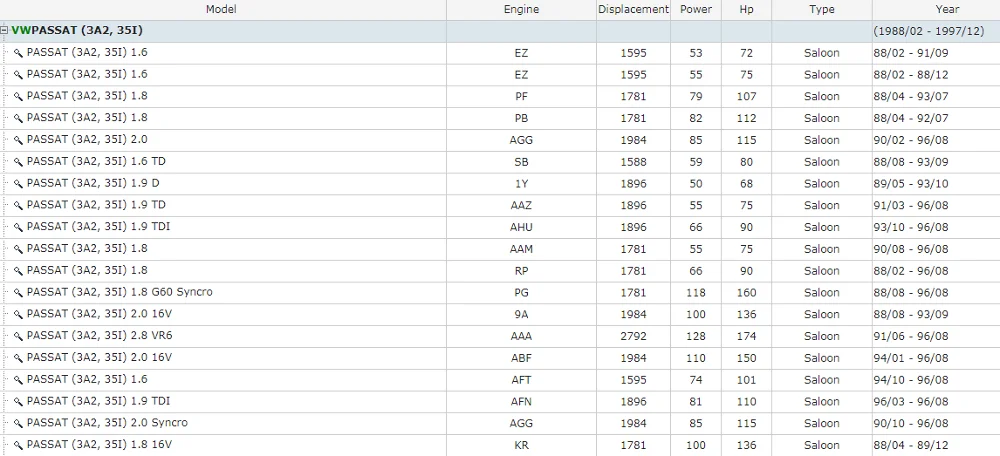The image size is (1000, 456).
Task: Click the magnifier icon beside PASSAT 2.0 Syncro
Action: [18, 423]
